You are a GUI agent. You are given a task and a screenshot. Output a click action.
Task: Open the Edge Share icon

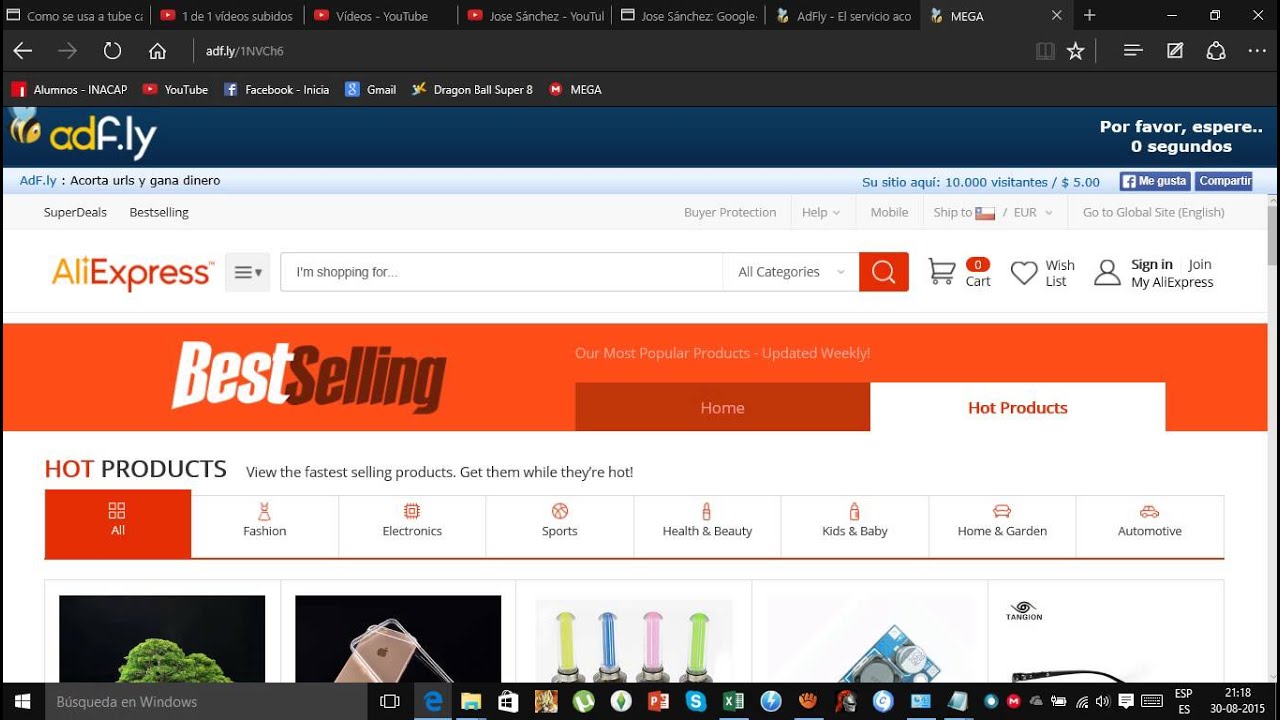click(x=1216, y=51)
